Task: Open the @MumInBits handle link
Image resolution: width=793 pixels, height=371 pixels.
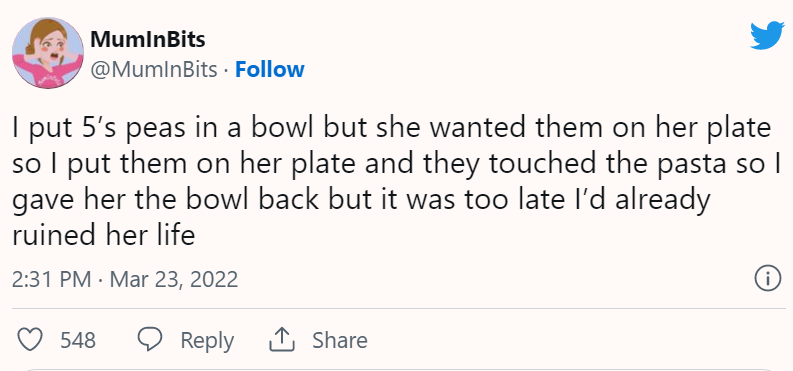Action: (x=154, y=69)
